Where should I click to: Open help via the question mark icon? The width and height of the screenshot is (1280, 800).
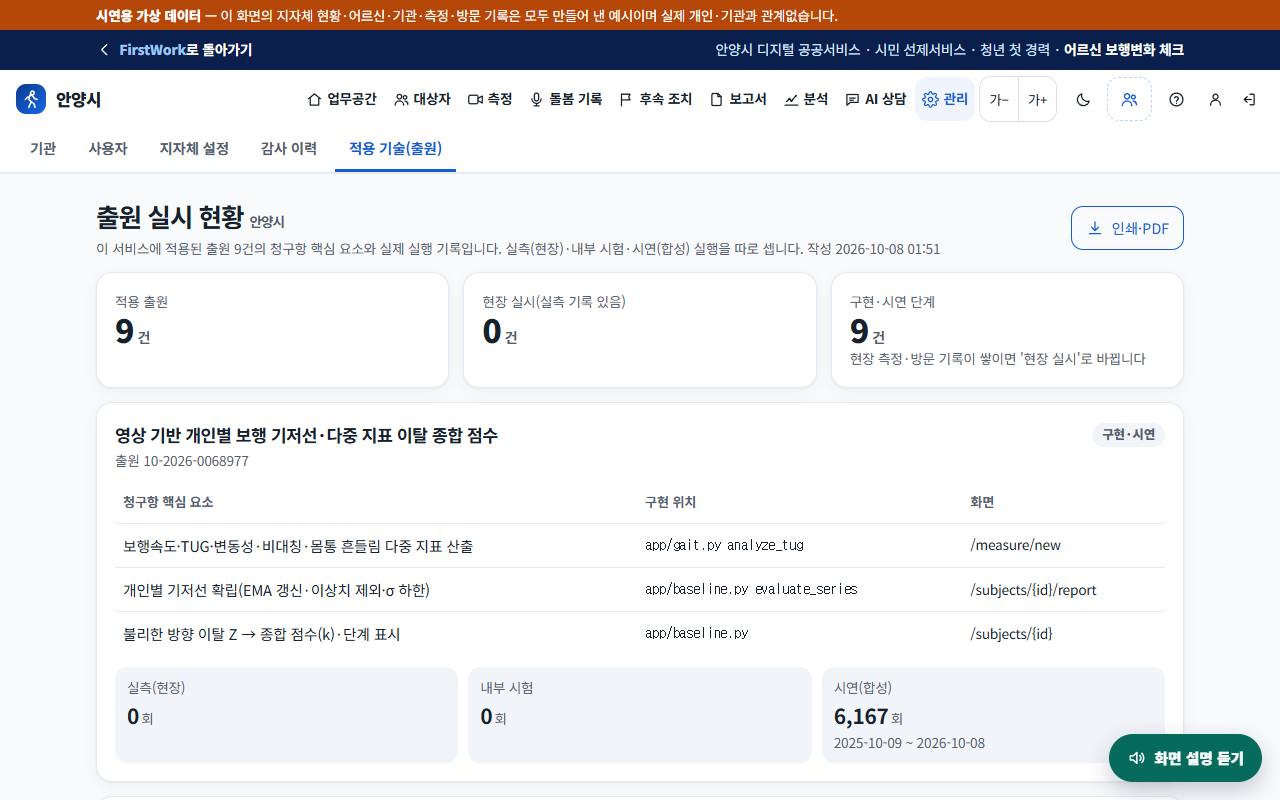click(1176, 99)
